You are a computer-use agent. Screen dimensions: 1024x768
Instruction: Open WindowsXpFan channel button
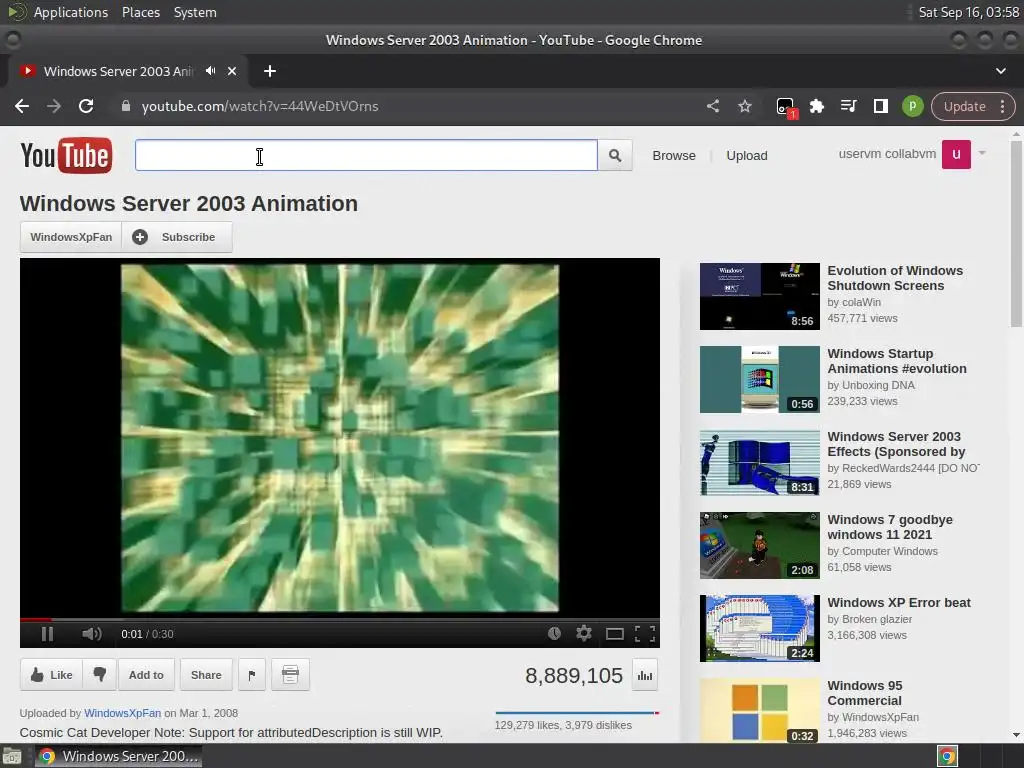pyautogui.click(x=71, y=237)
